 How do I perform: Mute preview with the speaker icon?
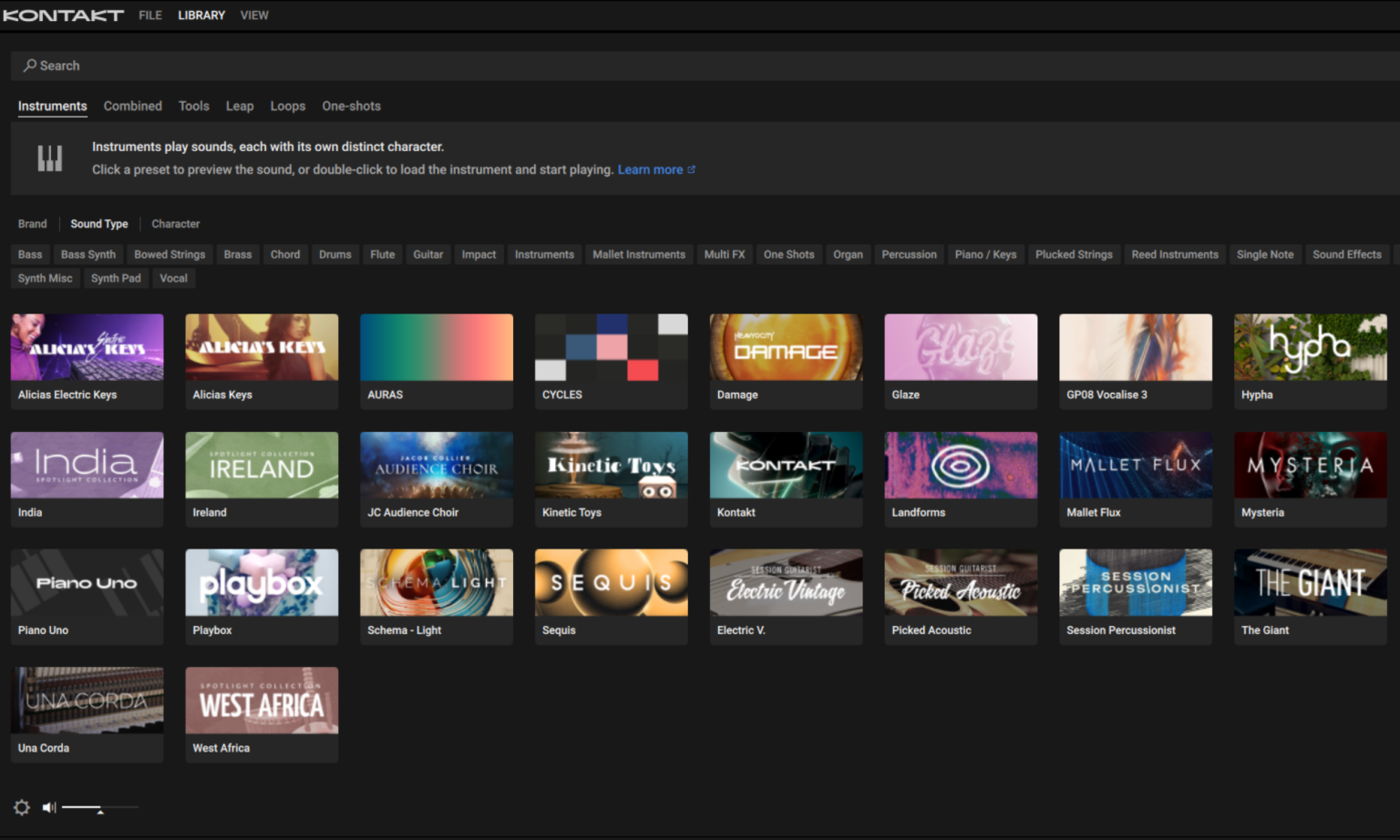click(x=49, y=807)
